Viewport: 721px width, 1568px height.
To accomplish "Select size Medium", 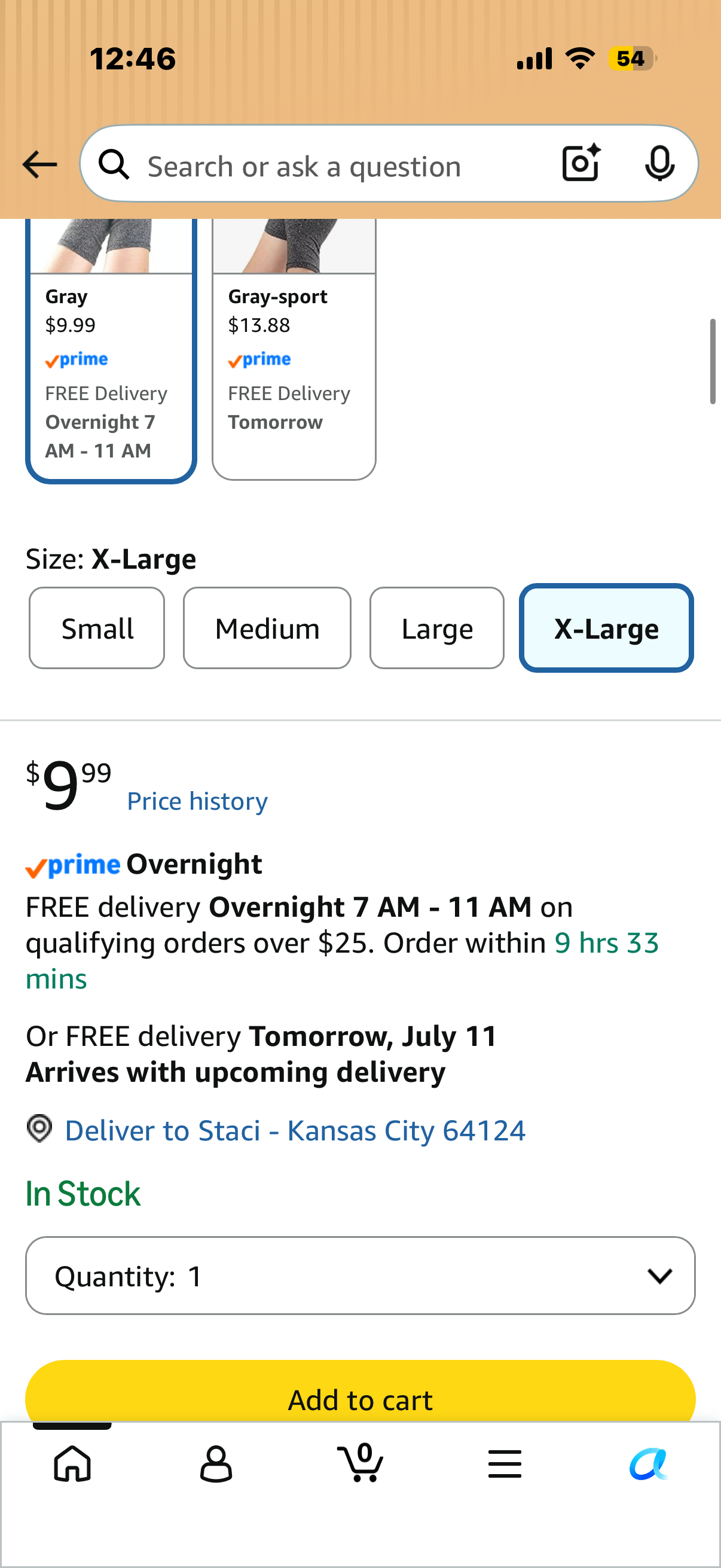I will click(267, 627).
